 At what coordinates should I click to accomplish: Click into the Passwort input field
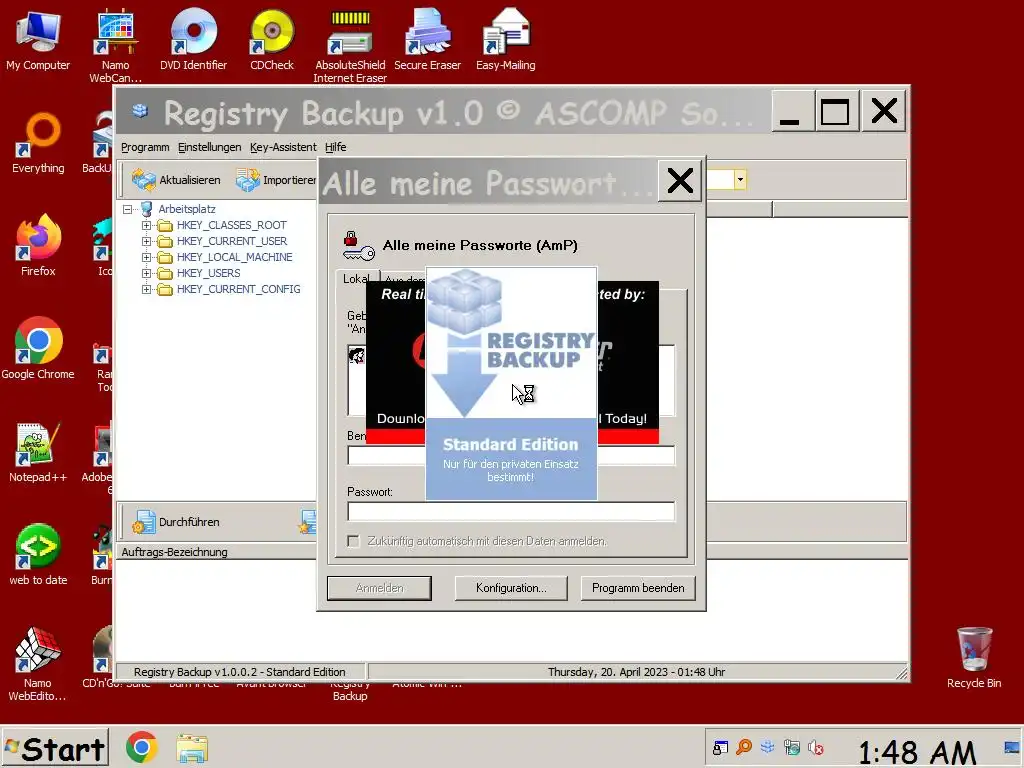[511, 511]
